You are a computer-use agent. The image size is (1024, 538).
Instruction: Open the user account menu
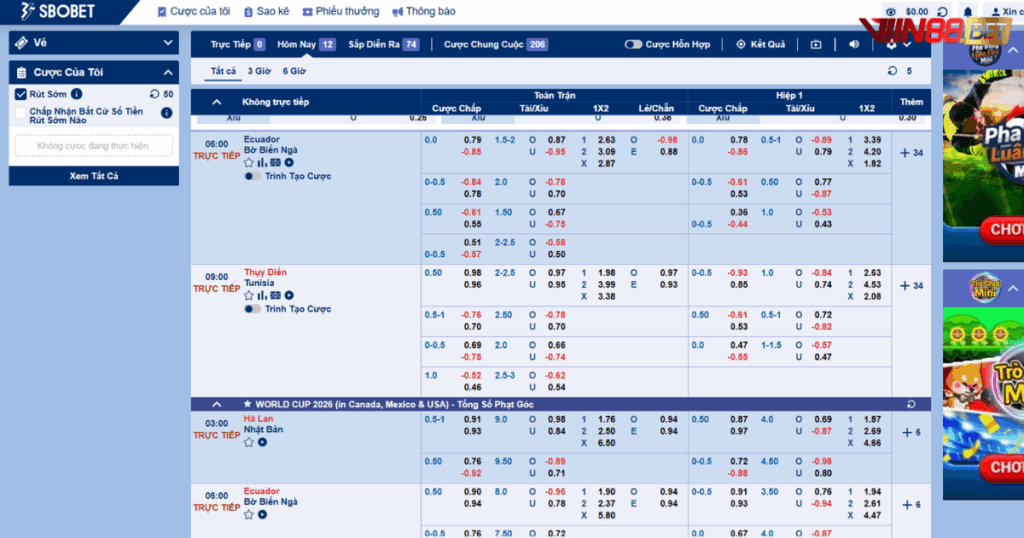click(x=1006, y=12)
